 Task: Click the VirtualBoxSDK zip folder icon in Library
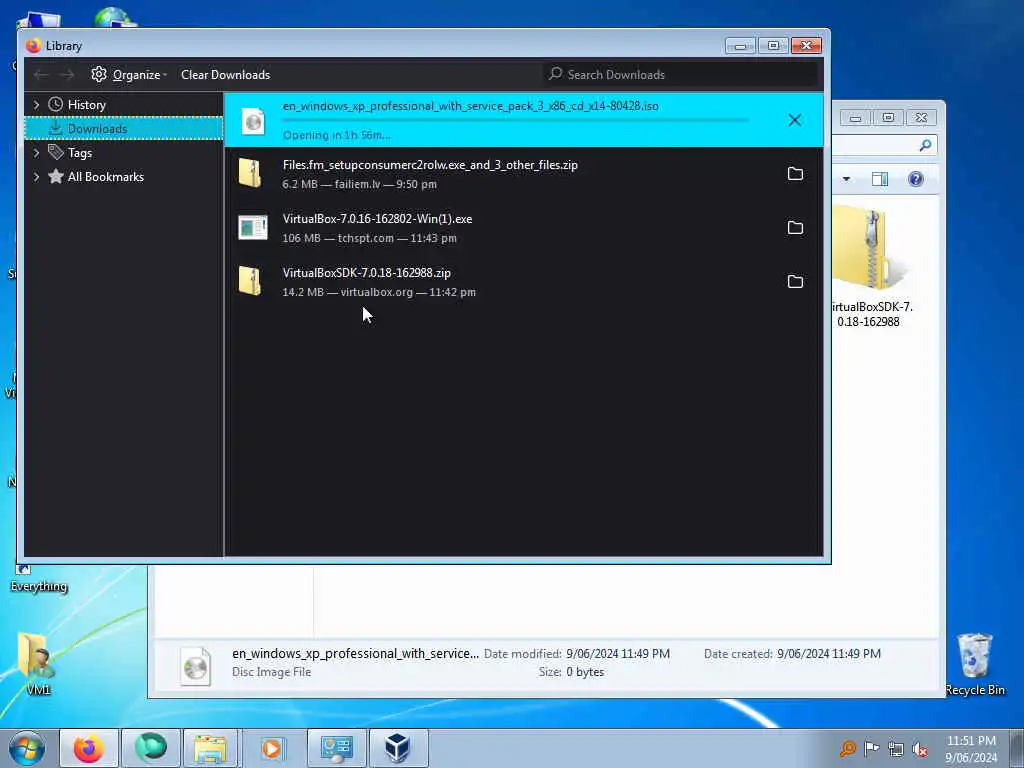pos(250,281)
